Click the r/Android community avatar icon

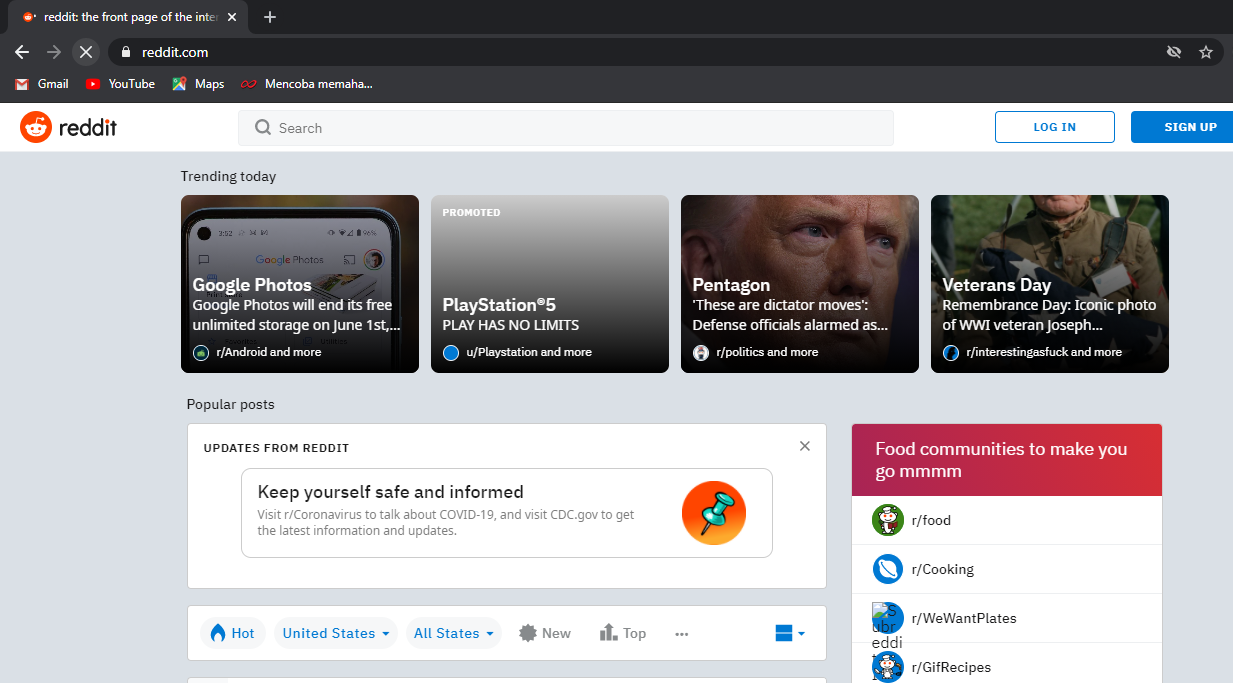click(x=201, y=353)
